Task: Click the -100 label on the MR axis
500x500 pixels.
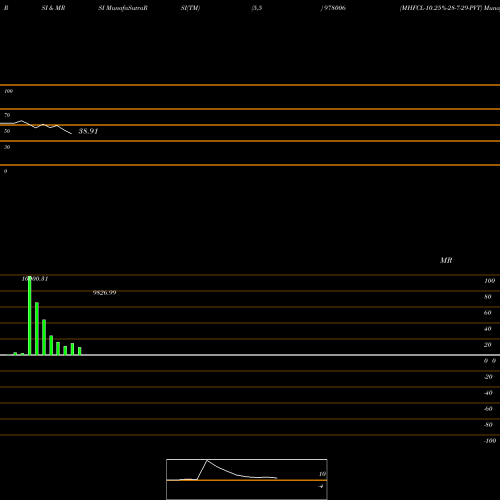Action: pos(490,441)
